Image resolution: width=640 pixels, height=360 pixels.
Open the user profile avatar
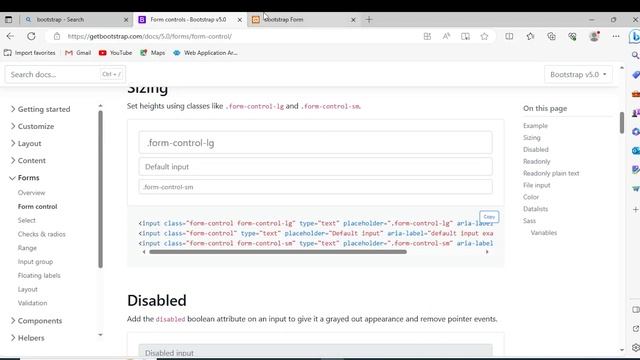[x=594, y=36]
